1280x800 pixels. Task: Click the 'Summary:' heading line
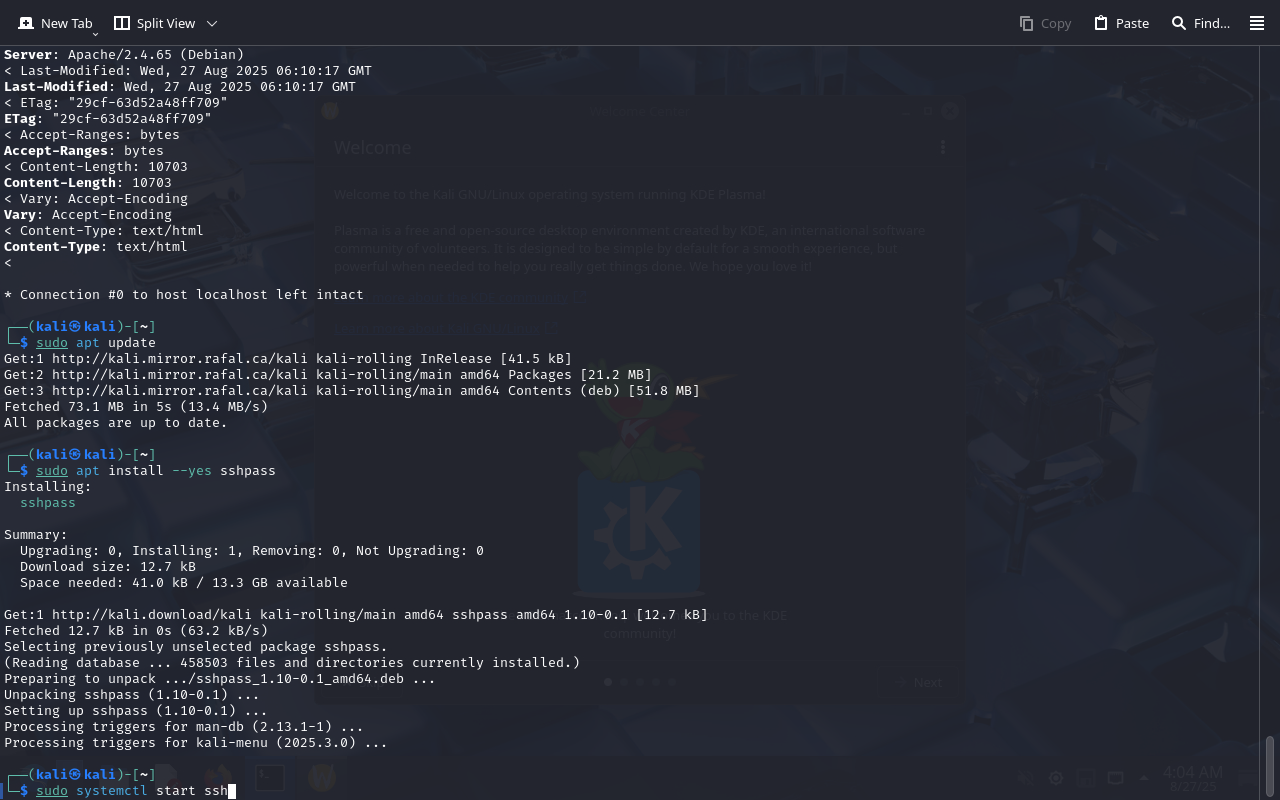[36, 534]
